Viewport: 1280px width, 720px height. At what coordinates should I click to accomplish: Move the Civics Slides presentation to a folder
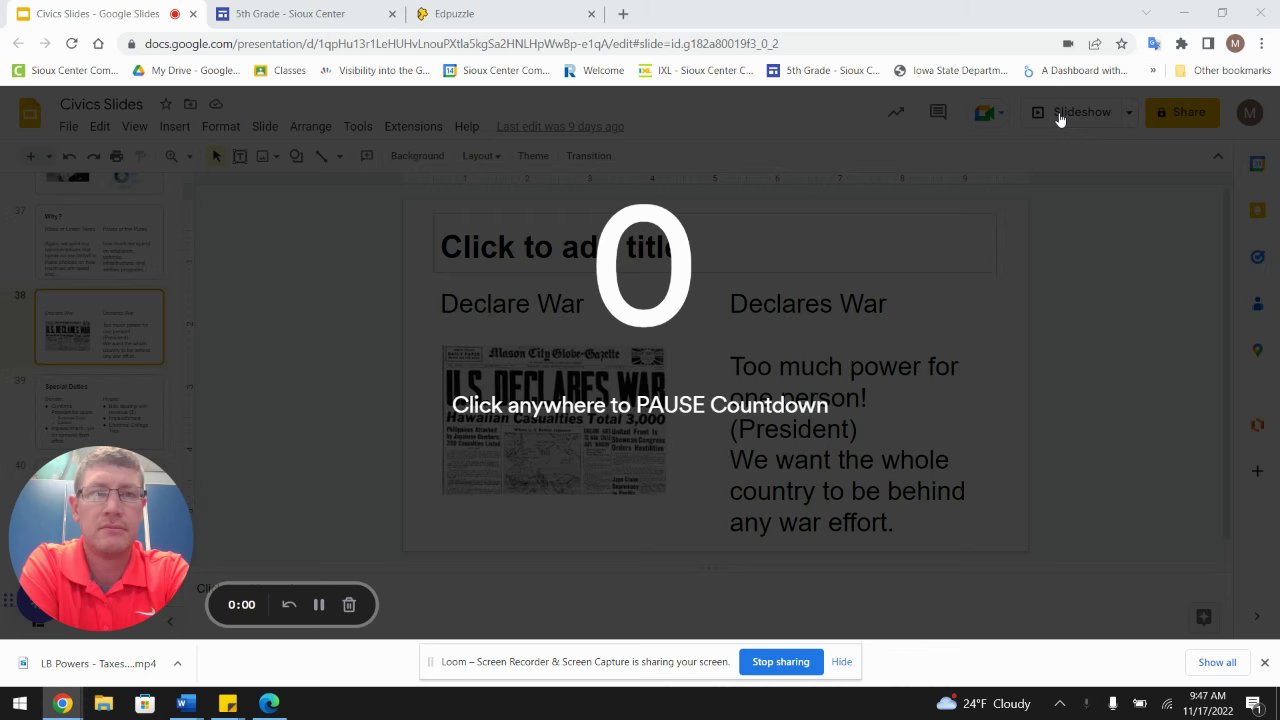coord(190,104)
